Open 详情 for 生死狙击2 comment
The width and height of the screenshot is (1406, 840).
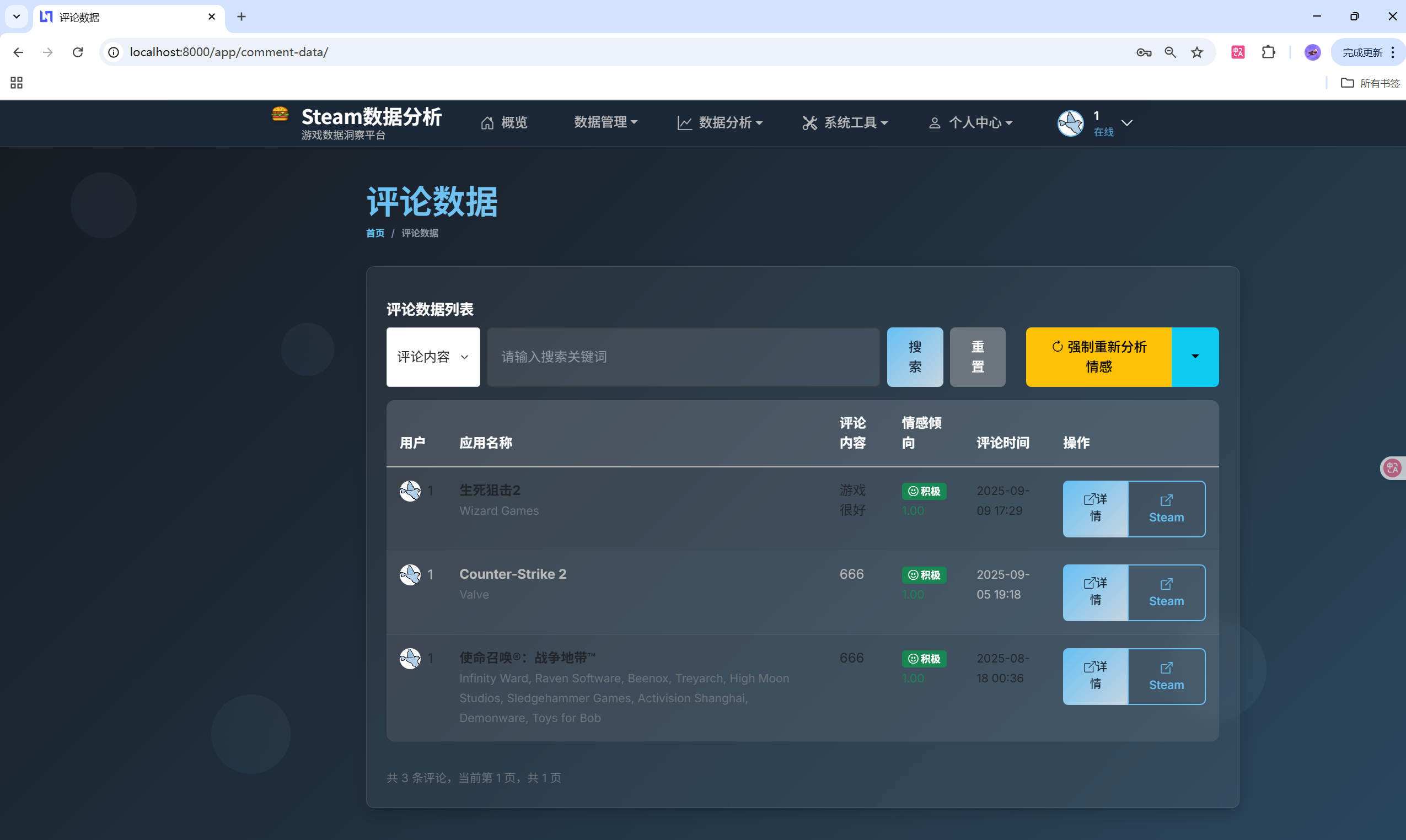pyautogui.click(x=1095, y=509)
